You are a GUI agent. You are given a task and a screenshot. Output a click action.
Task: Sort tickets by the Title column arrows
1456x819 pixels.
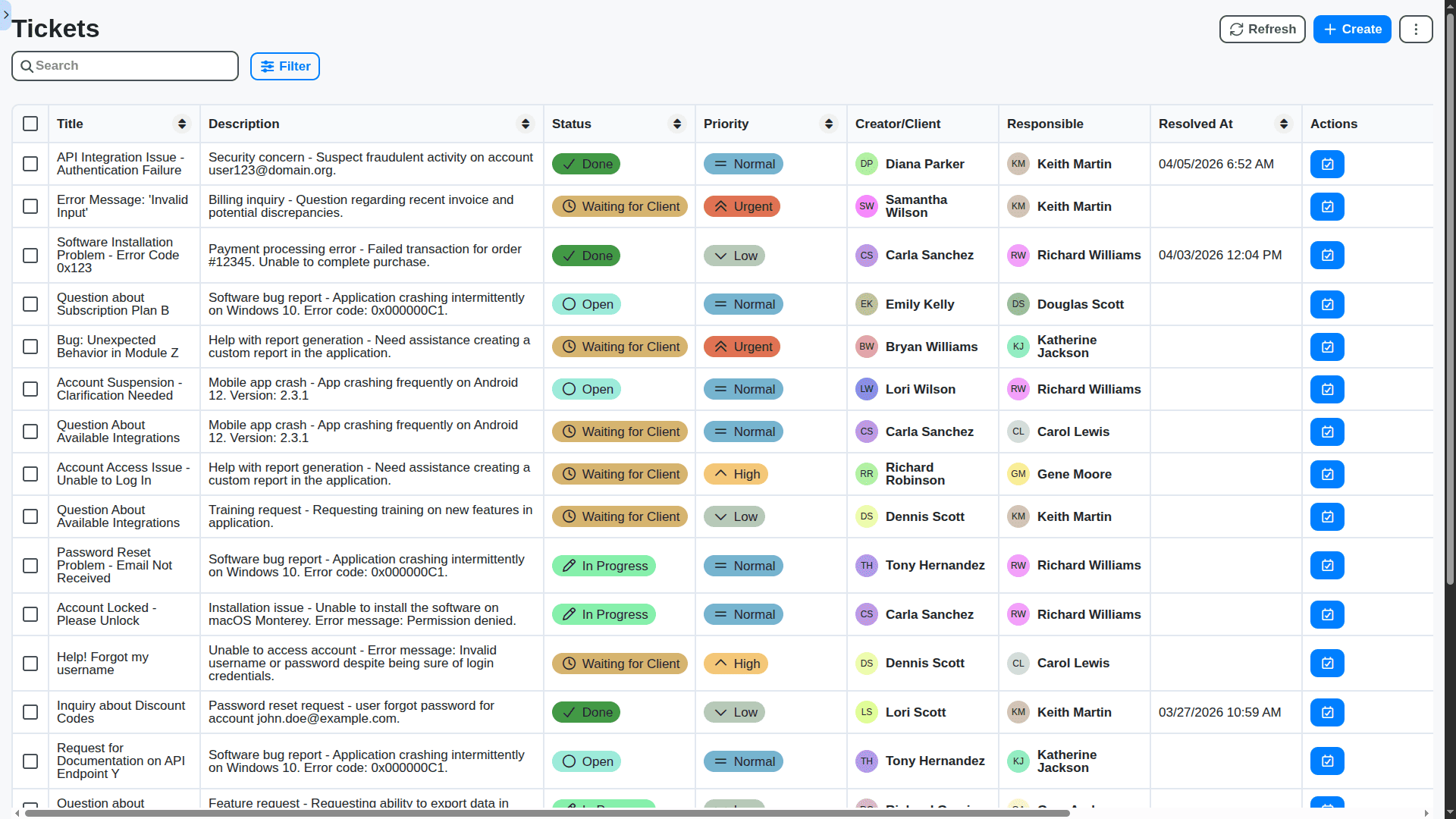click(x=182, y=124)
